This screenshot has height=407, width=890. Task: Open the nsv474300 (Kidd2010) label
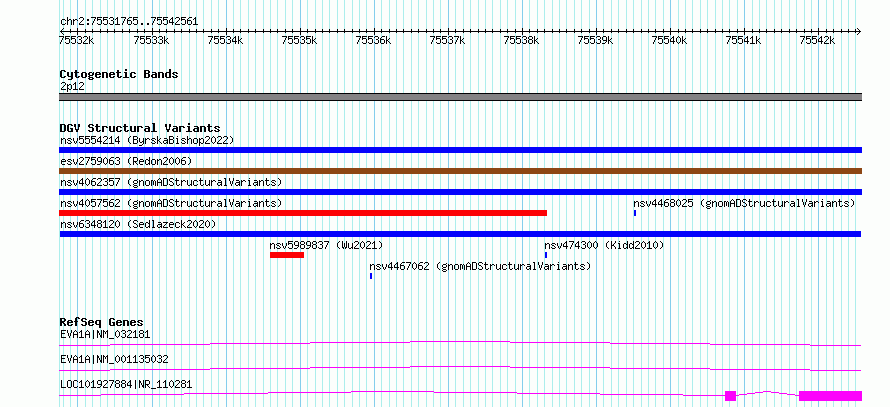pos(604,245)
